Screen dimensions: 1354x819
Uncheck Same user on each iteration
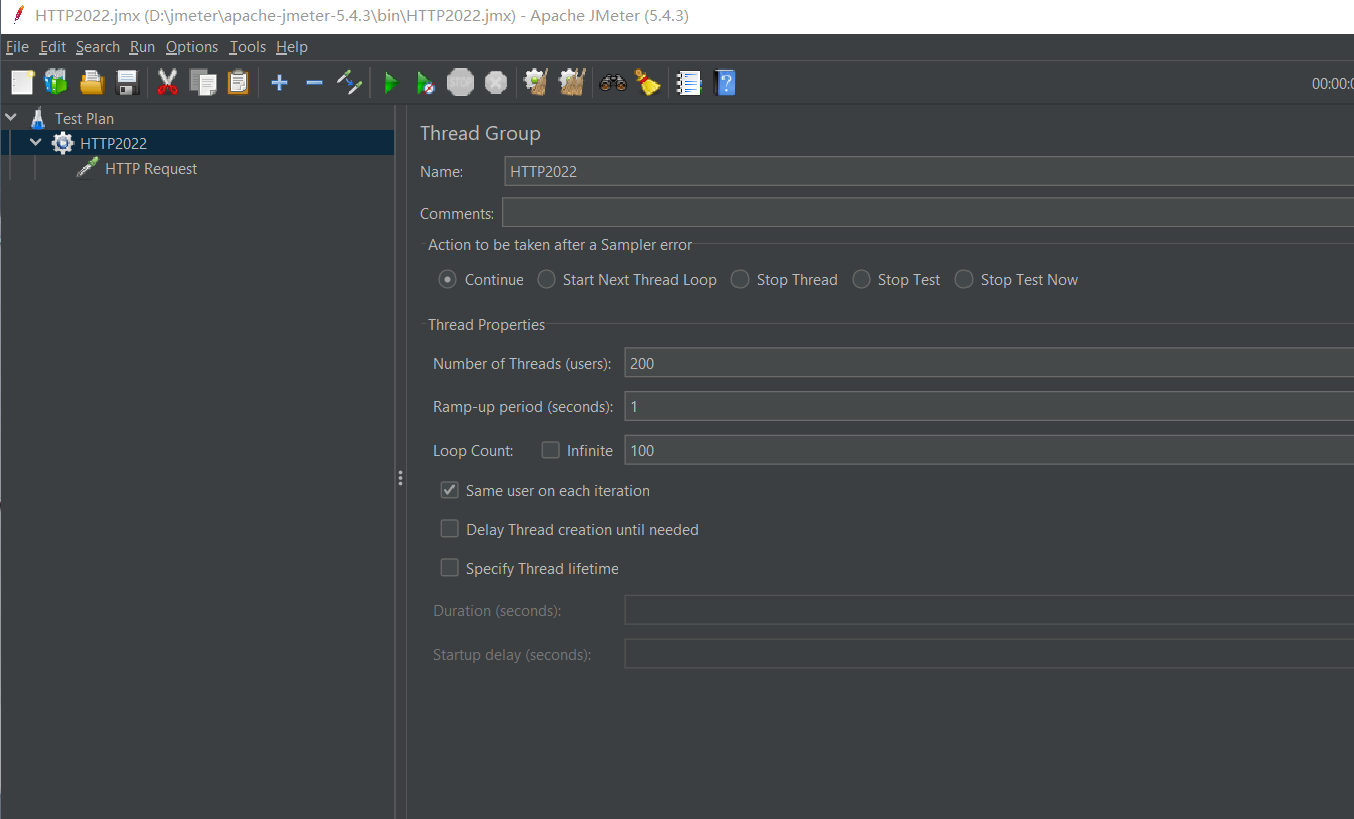[450, 490]
